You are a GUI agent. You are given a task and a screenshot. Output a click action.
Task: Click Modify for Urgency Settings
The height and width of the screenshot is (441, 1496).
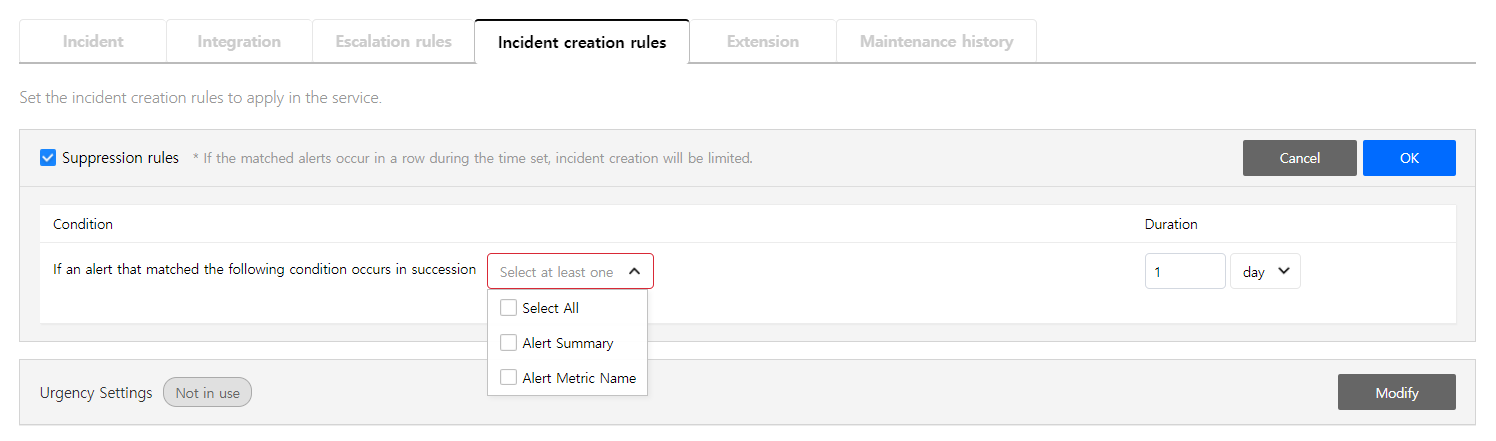click(1396, 393)
